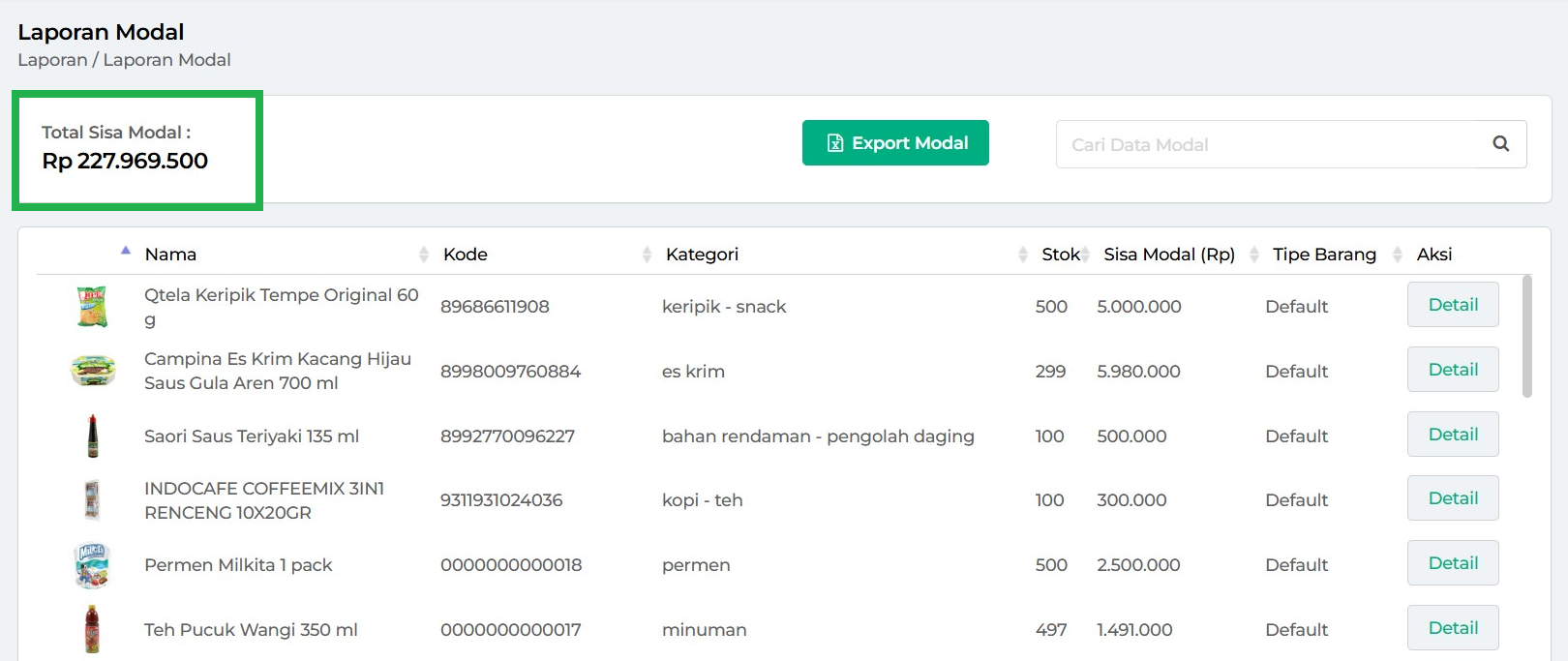View Detail for Teh Pucuk Wangi
The image size is (1568, 661).
1452,628
